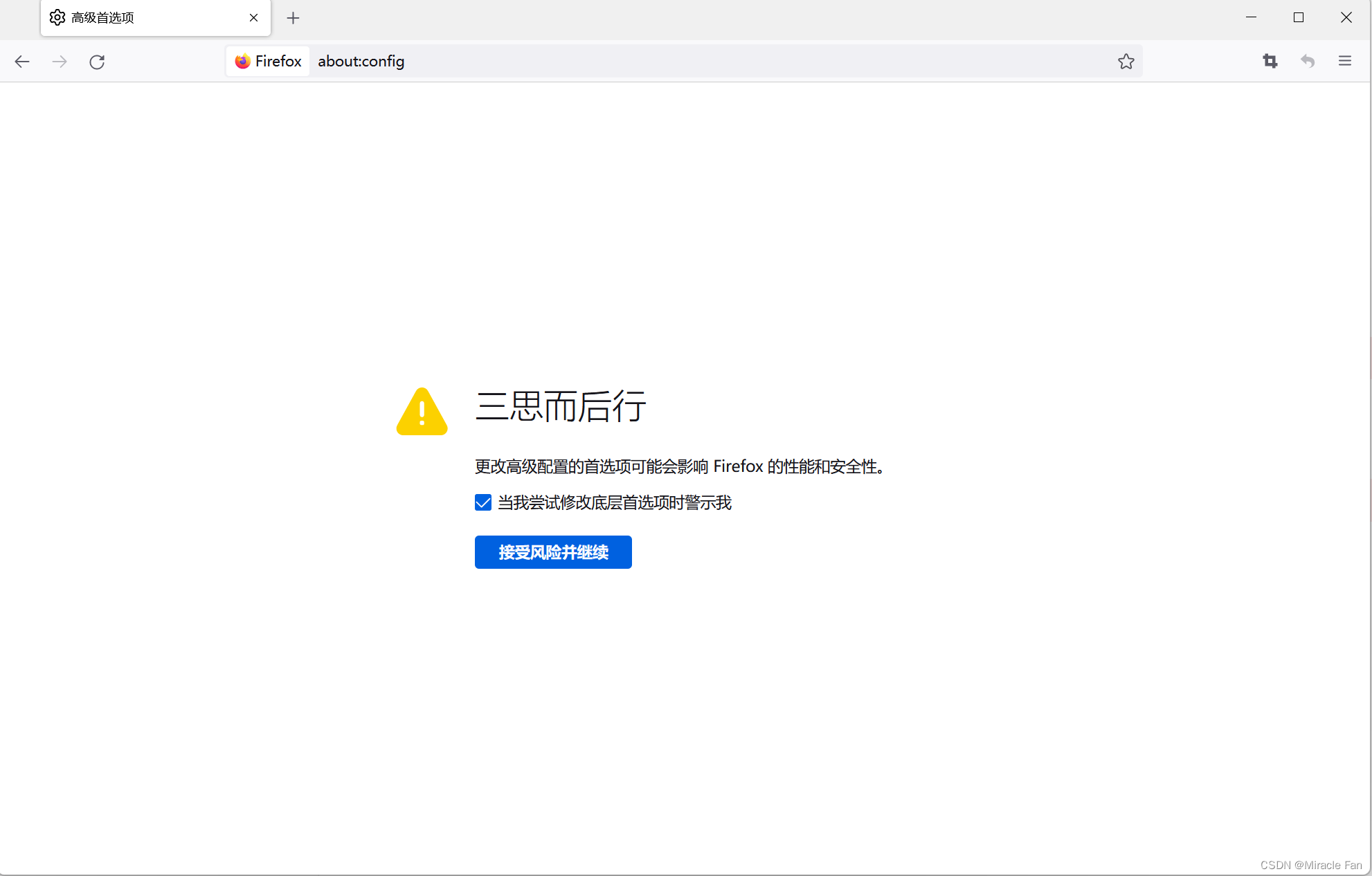The height and width of the screenshot is (876, 1372).
Task: Click the undo arrow toolbar icon
Action: tap(1307, 62)
